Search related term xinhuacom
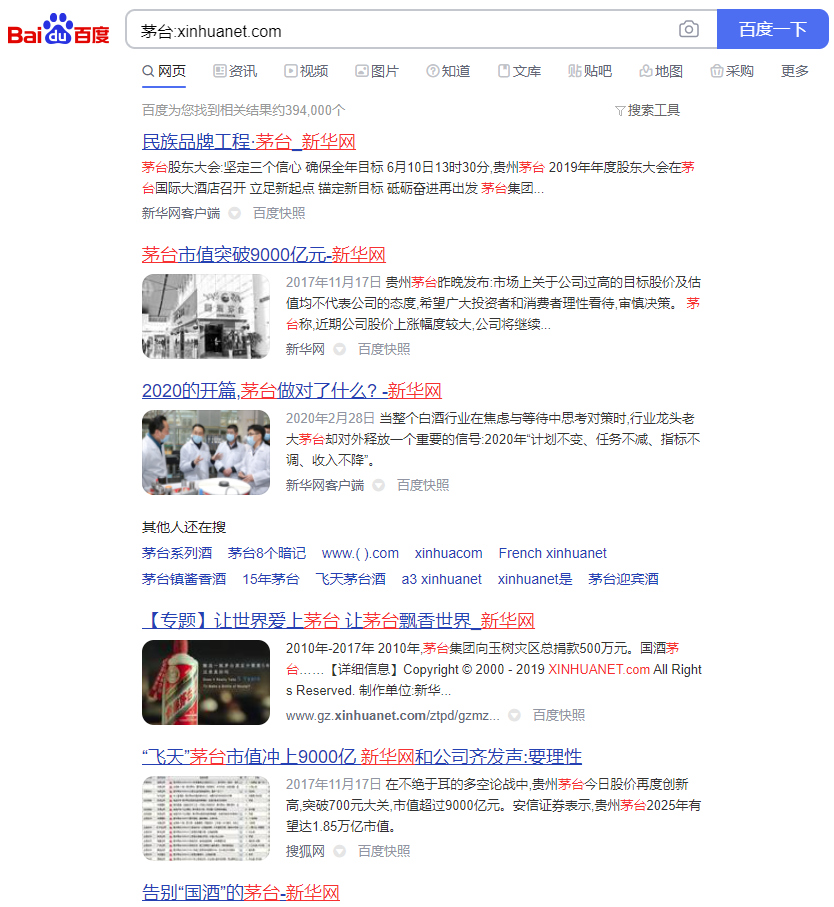834x907 pixels. [x=448, y=553]
